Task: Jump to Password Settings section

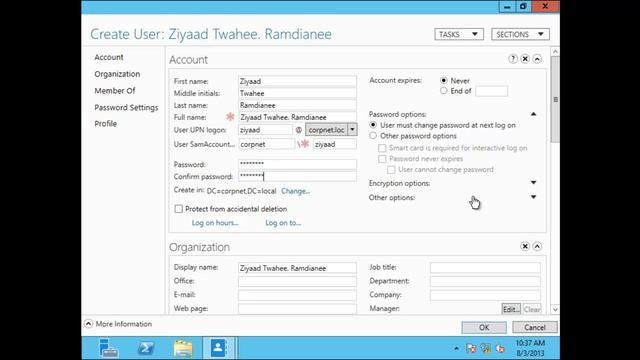Action: point(126,107)
